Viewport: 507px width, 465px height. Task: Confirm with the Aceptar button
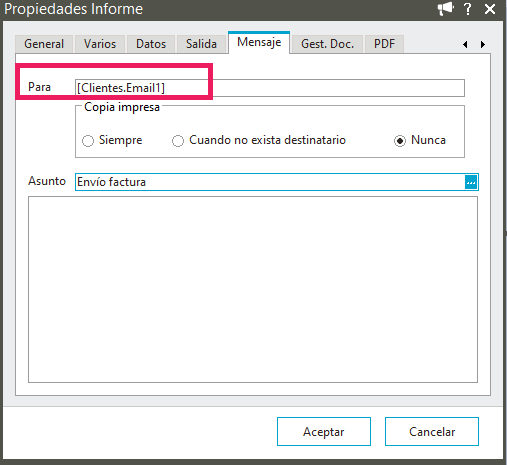click(324, 431)
